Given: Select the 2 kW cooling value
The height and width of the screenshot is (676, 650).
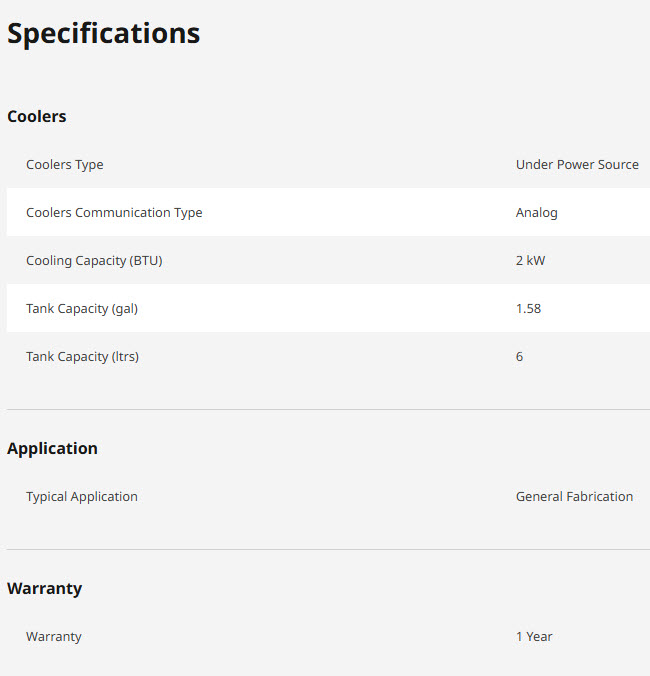Looking at the screenshot, I should coord(530,260).
